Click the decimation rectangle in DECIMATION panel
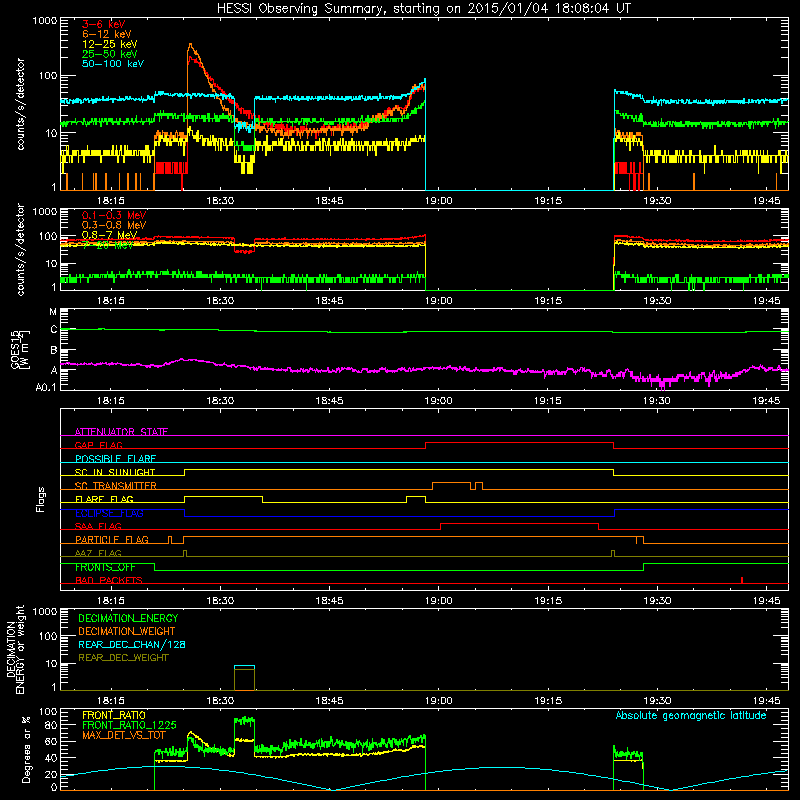 point(244,678)
